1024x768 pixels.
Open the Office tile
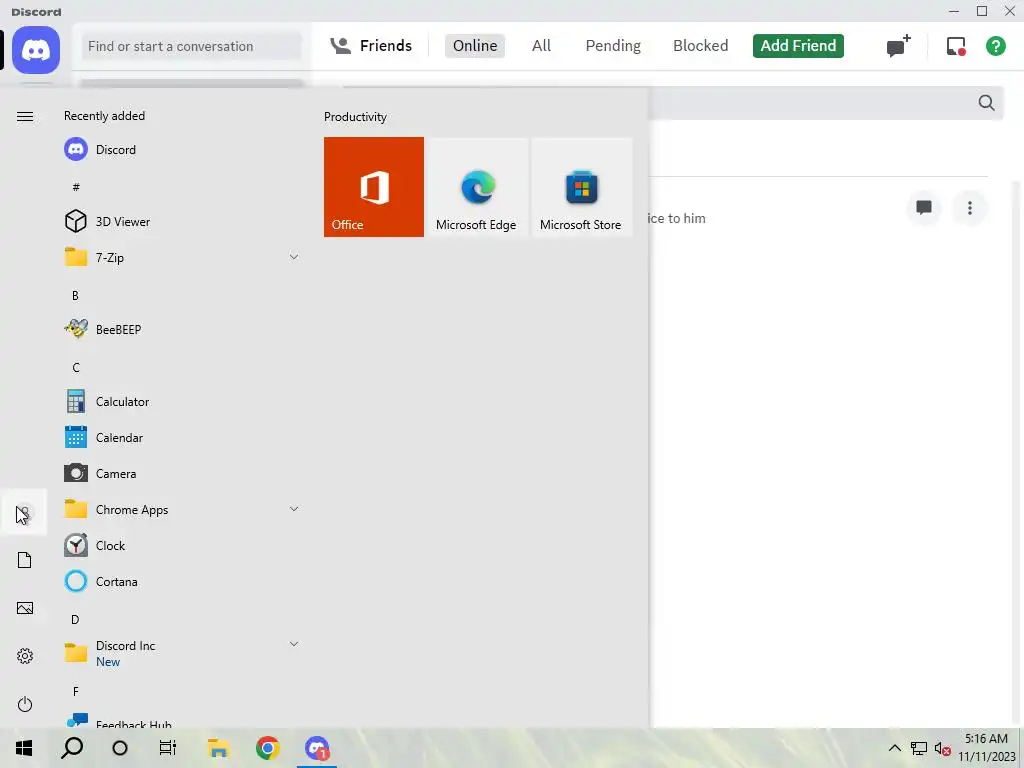pyautogui.click(x=374, y=187)
